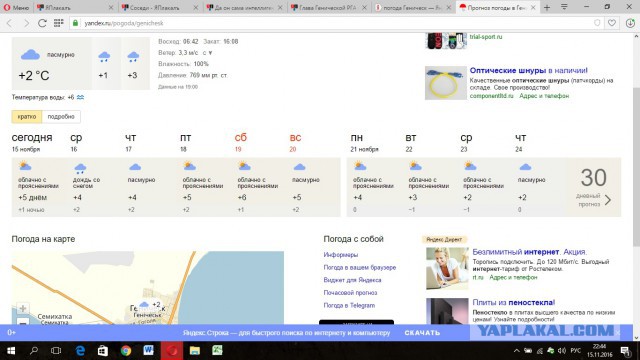Click the СКАЧАТЬ button in banner
The width and height of the screenshot is (640, 360).
point(422,333)
